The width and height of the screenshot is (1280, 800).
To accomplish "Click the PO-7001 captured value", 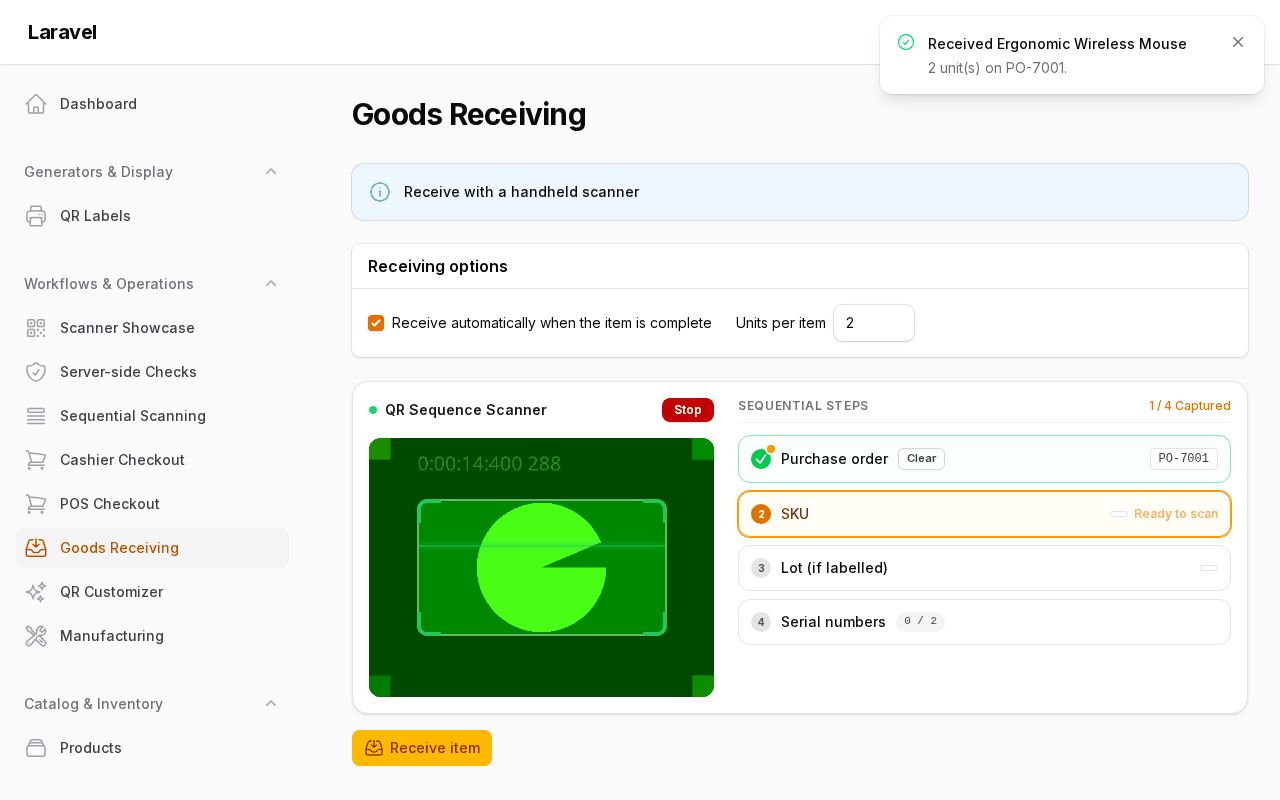I will click(x=1184, y=459).
